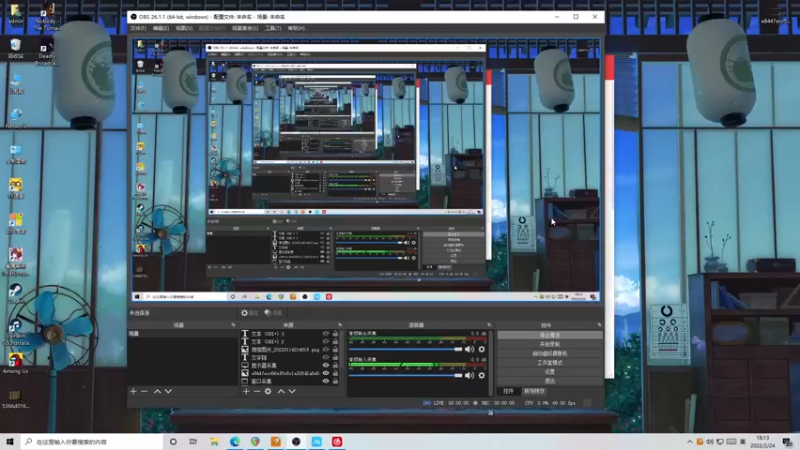The image size is (800, 450).
Task: Open the admin folder on the desktop
Action: [15, 14]
